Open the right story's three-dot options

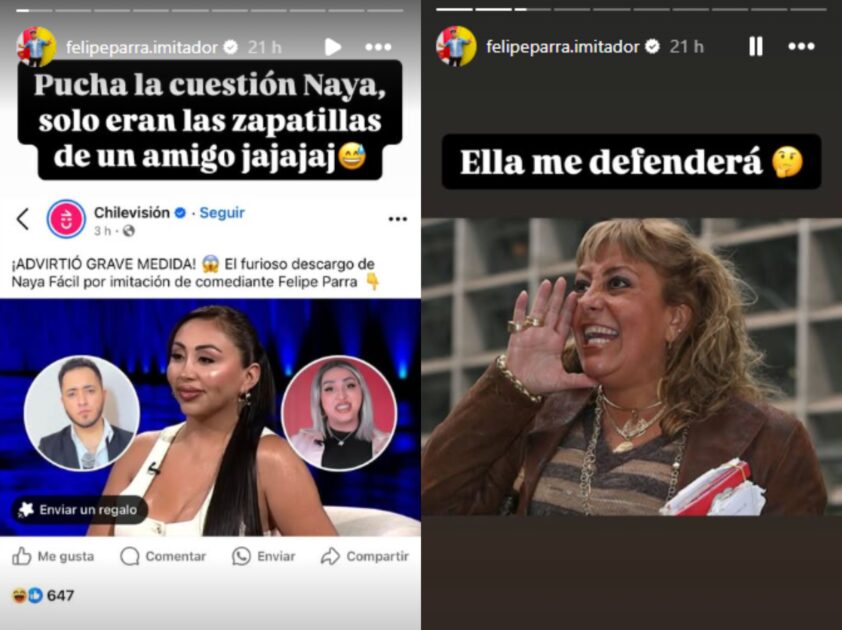pos(801,47)
